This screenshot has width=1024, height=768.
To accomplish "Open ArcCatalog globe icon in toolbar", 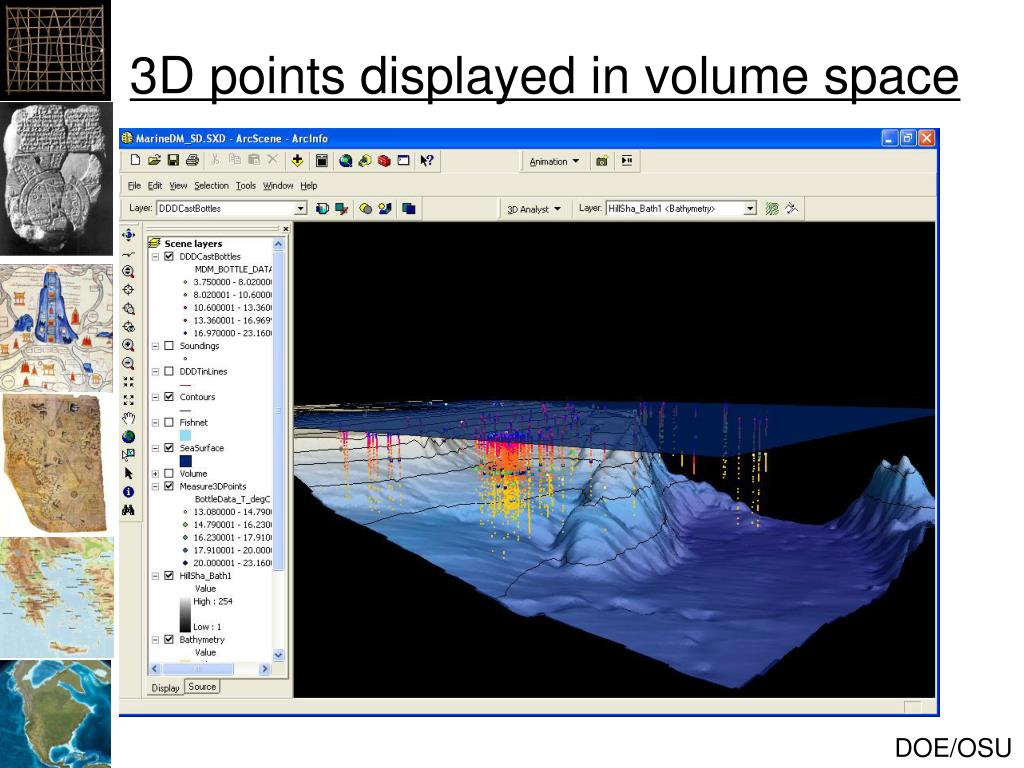I will (x=345, y=161).
